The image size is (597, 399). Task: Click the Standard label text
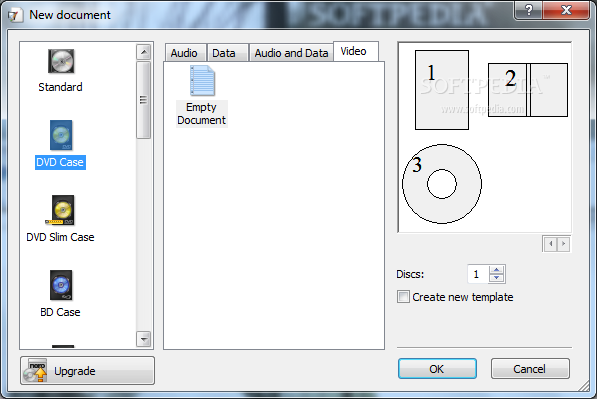pos(60,87)
